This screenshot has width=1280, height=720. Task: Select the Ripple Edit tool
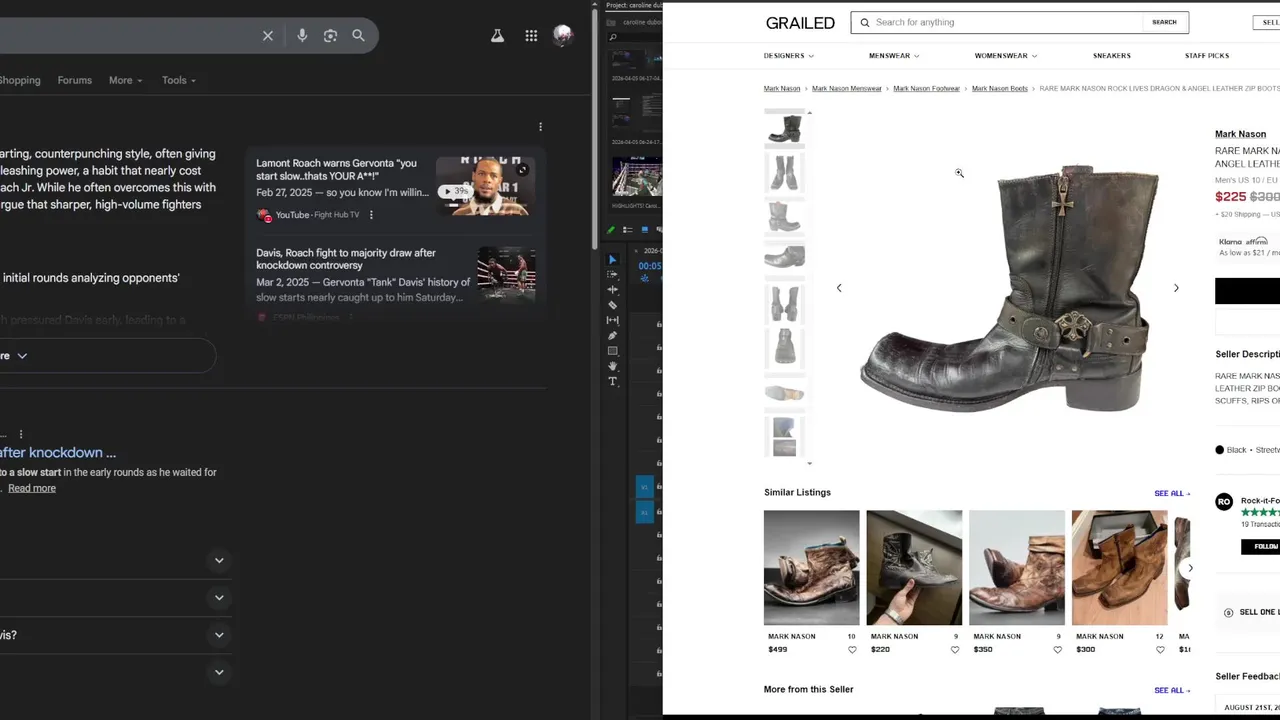pyautogui.click(x=613, y=290)
